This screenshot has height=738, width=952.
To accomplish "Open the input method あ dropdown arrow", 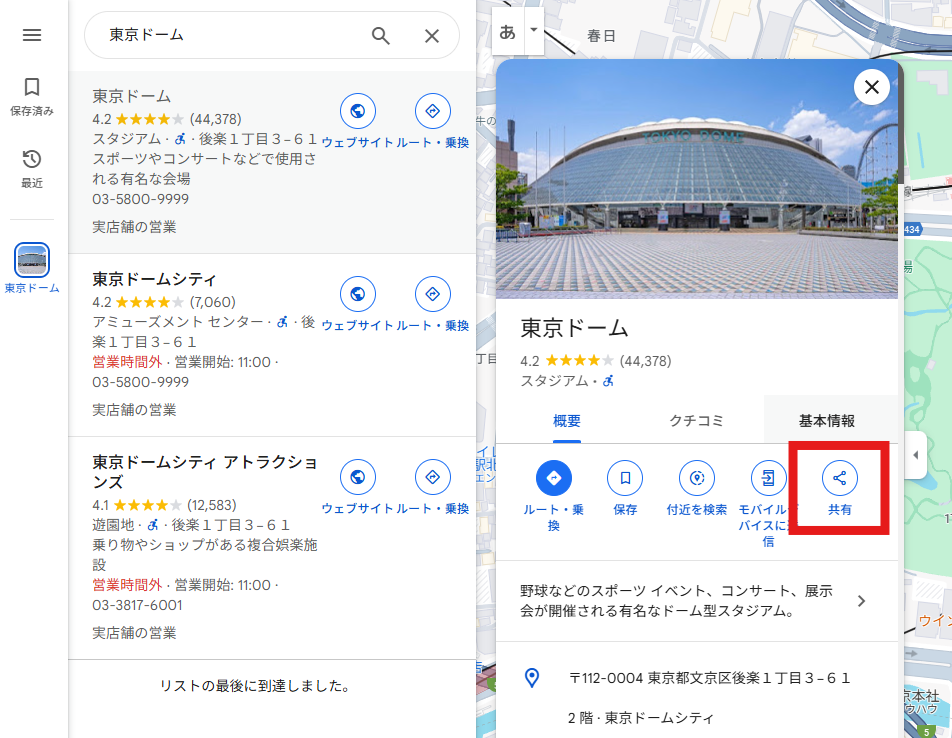I will coord(534,30).
